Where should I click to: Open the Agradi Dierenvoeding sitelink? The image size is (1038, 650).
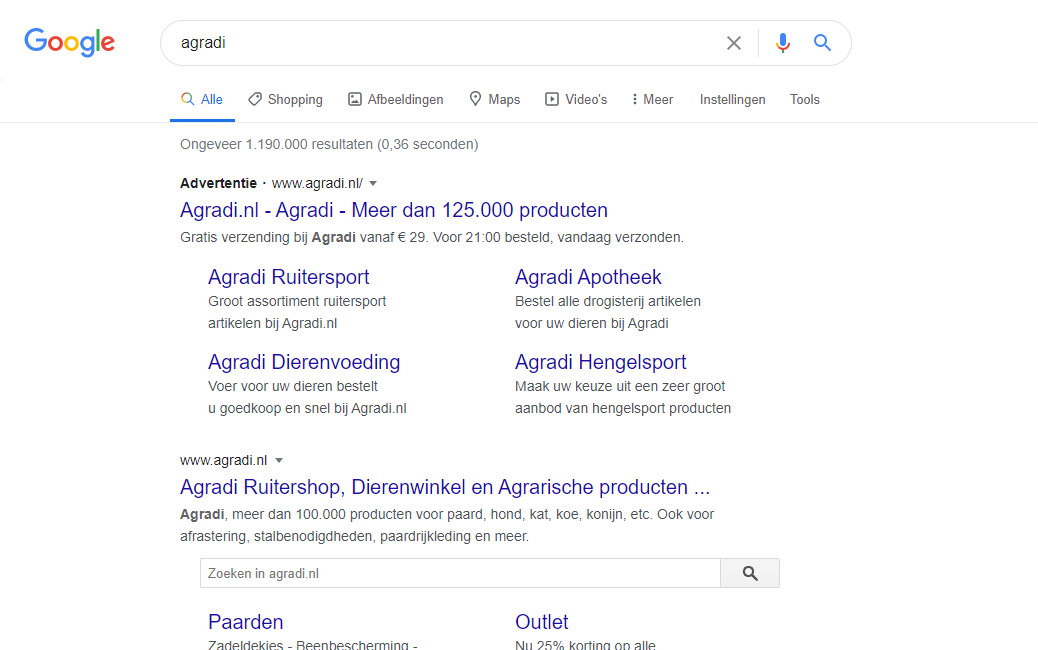point(304,362)
